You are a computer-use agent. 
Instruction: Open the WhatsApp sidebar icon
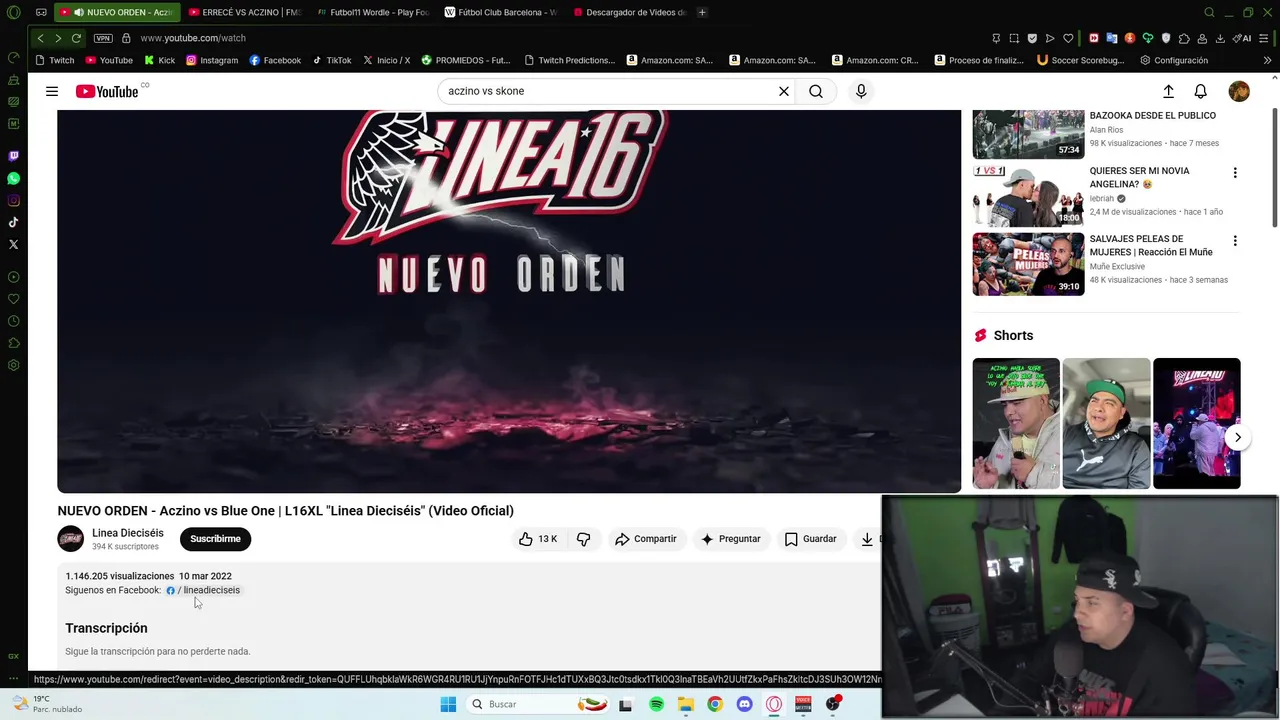coord(13,178)
